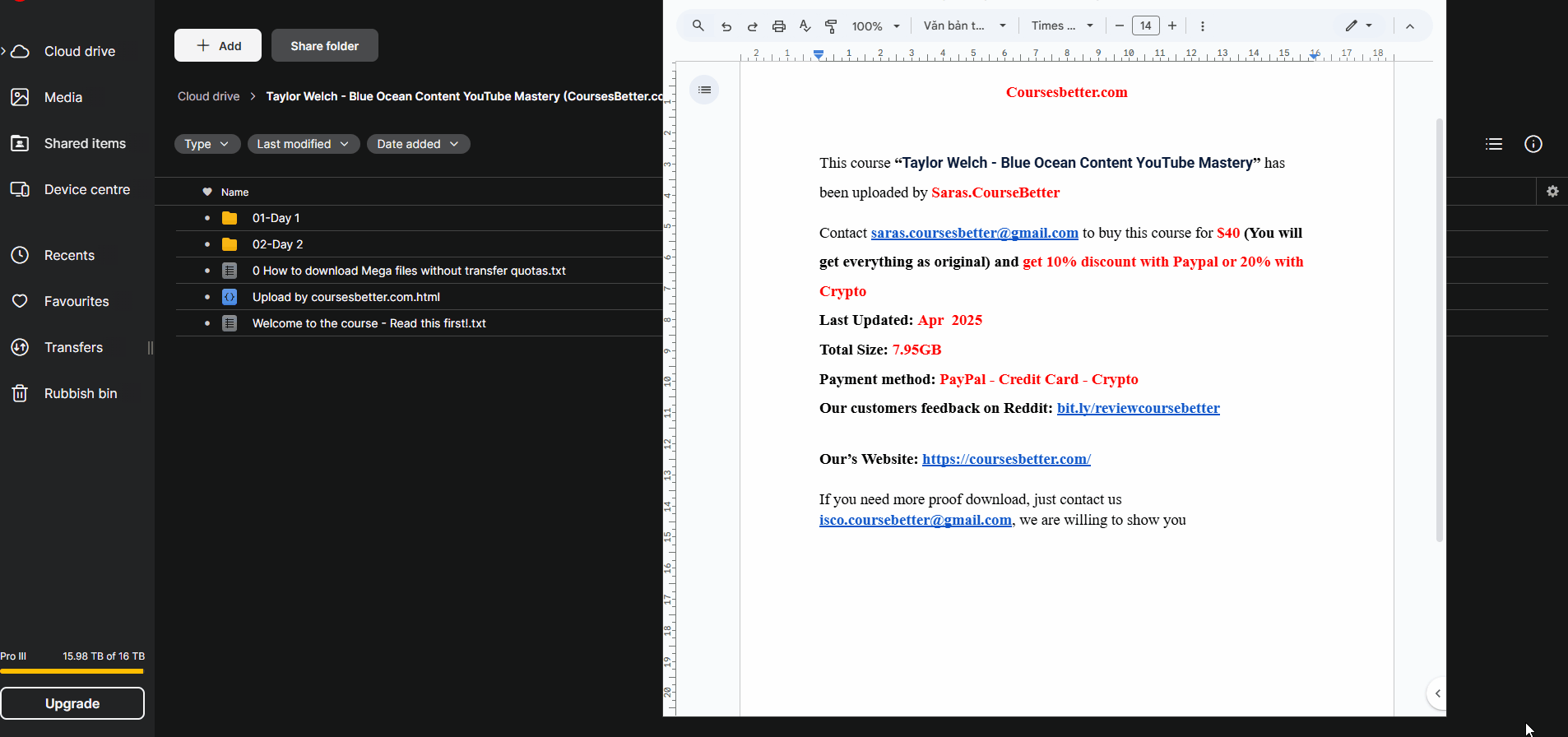Click the right indent marker on the ruler

[x=1315, y=55]
